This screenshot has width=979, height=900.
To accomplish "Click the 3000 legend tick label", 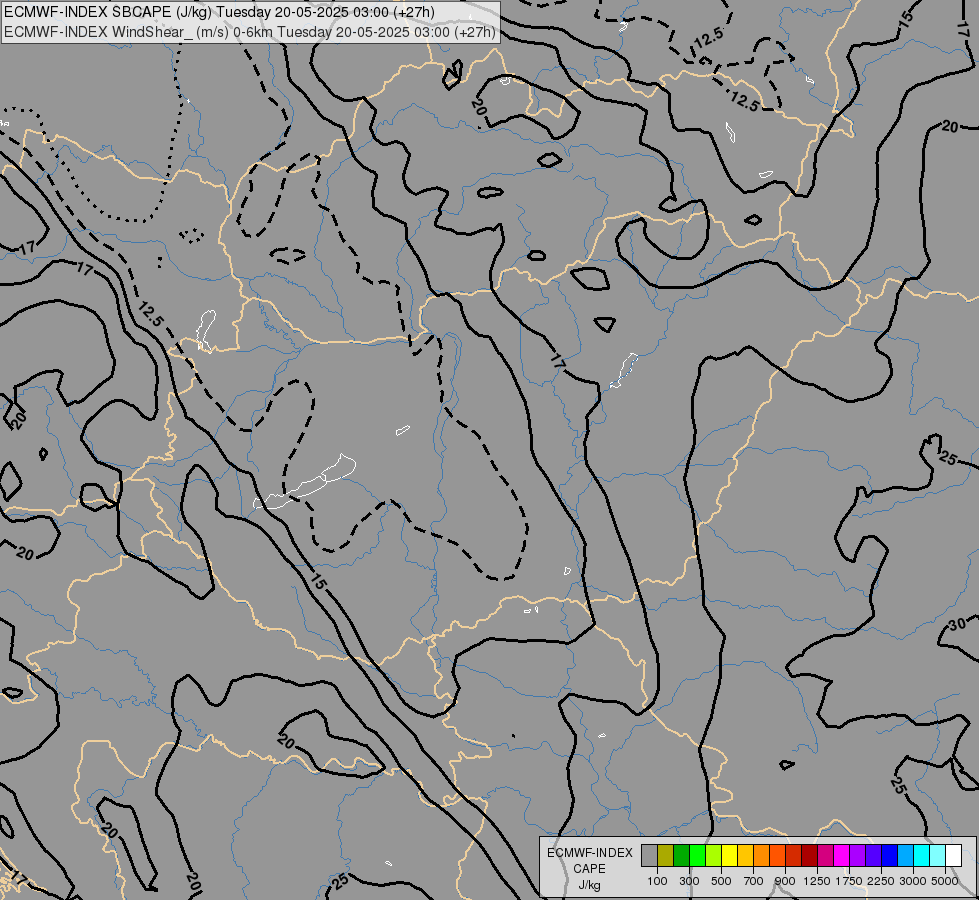I will [x=913, y=881].
